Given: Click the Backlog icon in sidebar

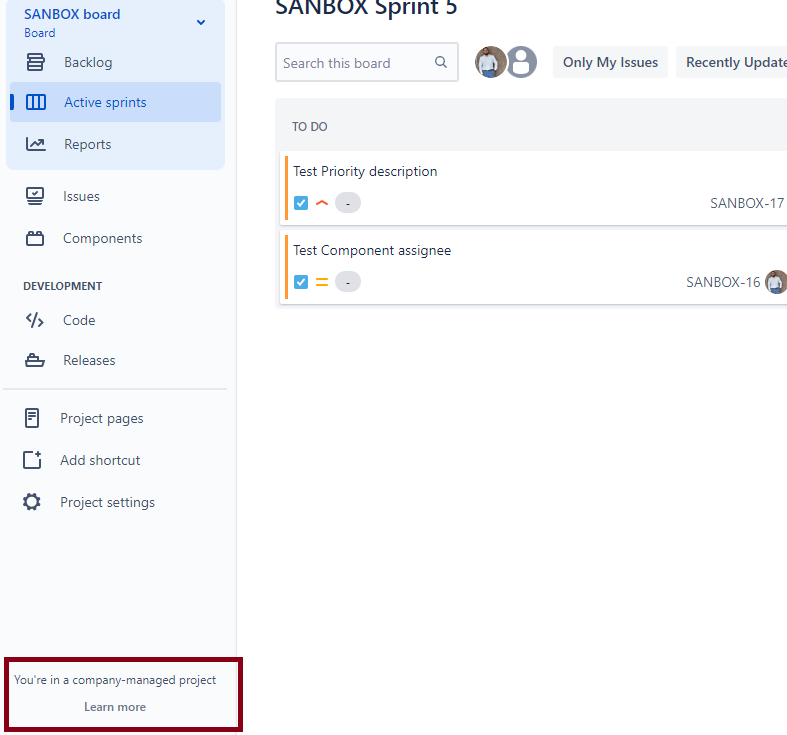Looking at the screenshot, I should click(35, 62).
